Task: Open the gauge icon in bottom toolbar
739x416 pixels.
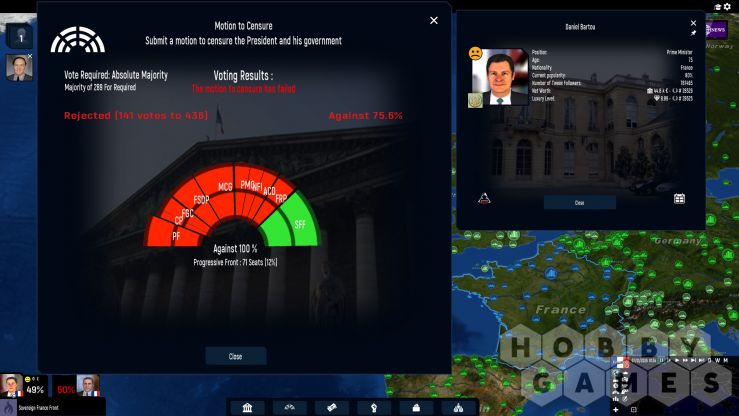Action: [x=290, y=408]
